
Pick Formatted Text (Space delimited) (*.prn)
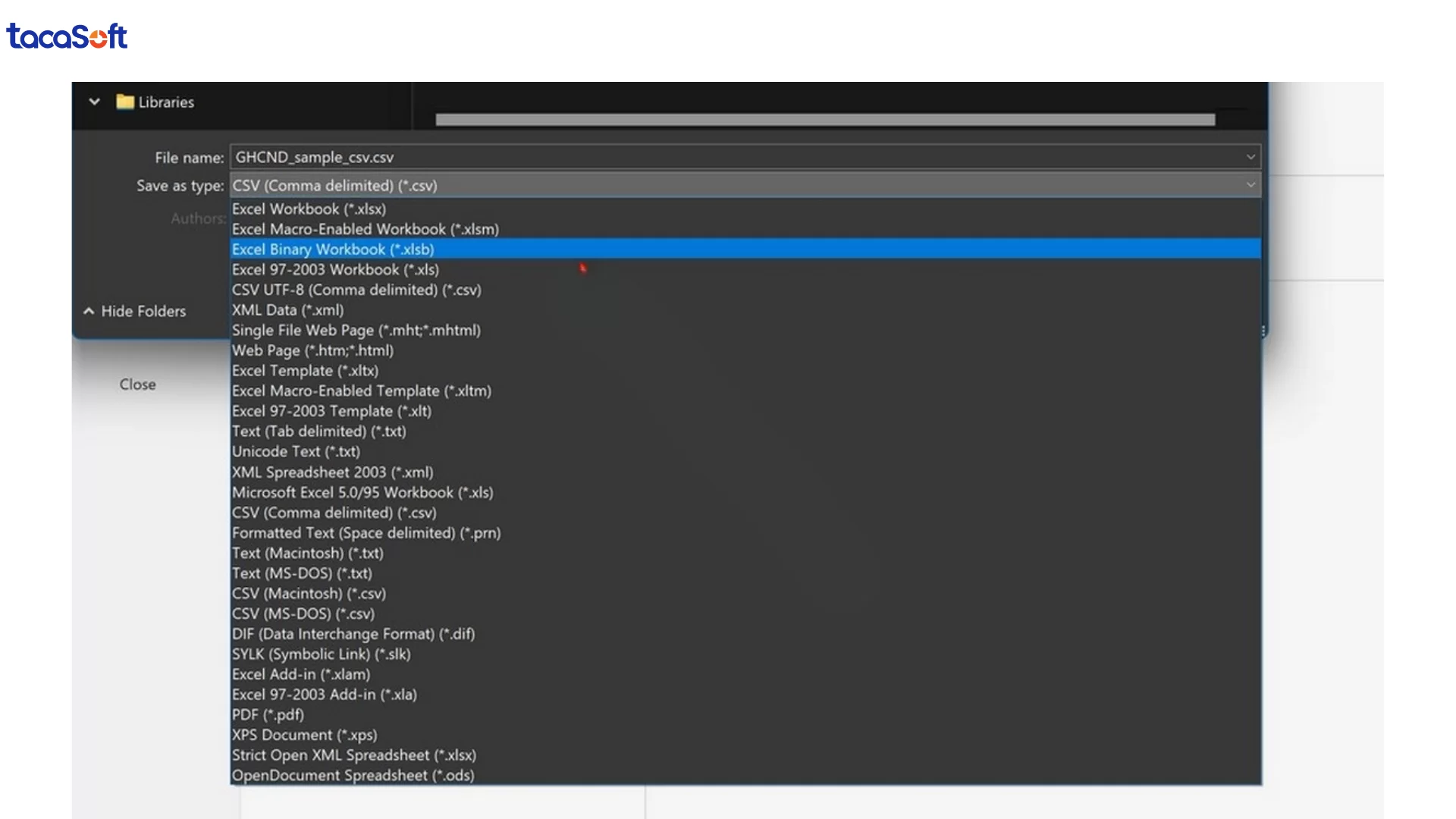(745, 532)
